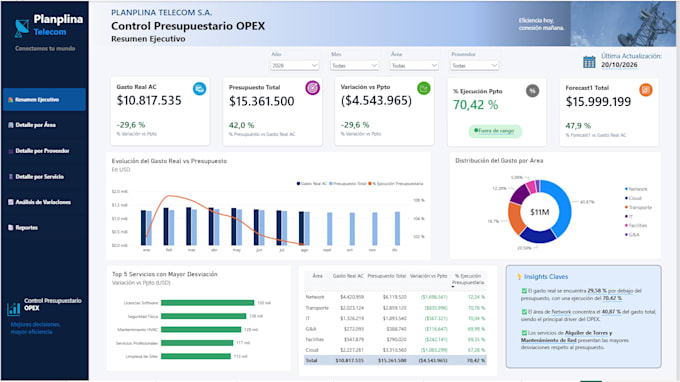Click the Fuera de rango status badge

click(495, 131)
